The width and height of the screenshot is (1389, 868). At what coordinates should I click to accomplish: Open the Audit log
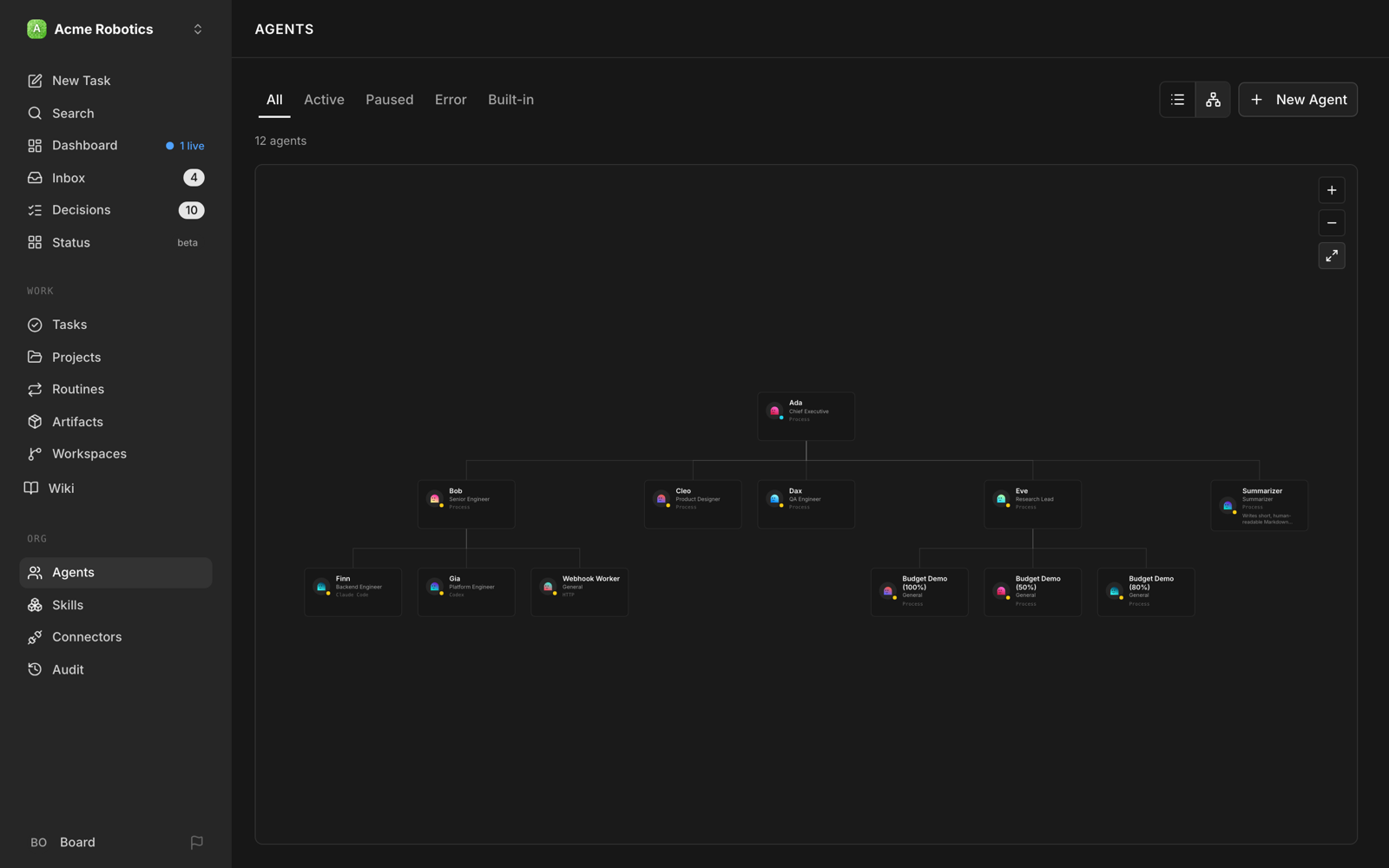[x=115, y=670]
